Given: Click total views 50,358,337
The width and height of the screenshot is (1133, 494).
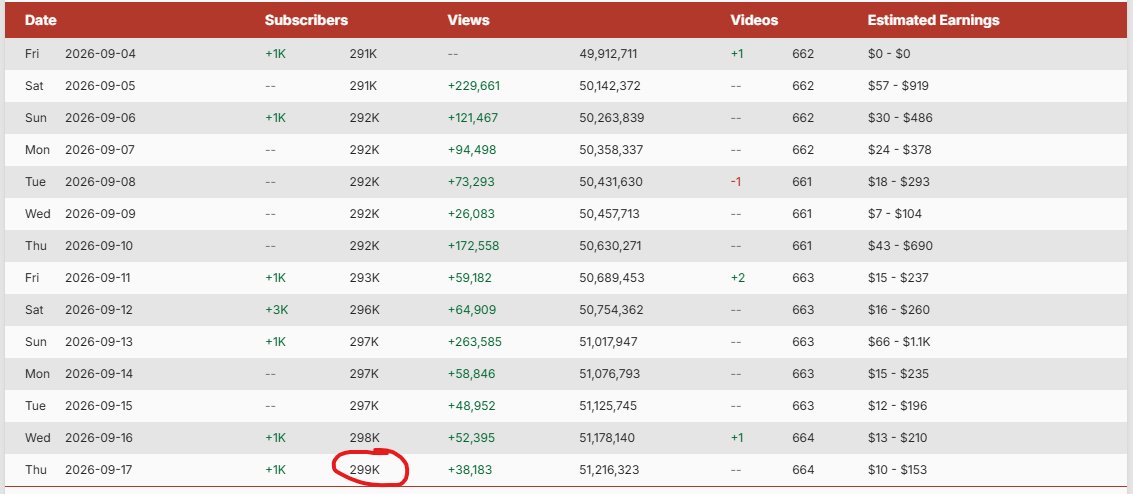Looking at the screenshot, I should tap(611, 150).
